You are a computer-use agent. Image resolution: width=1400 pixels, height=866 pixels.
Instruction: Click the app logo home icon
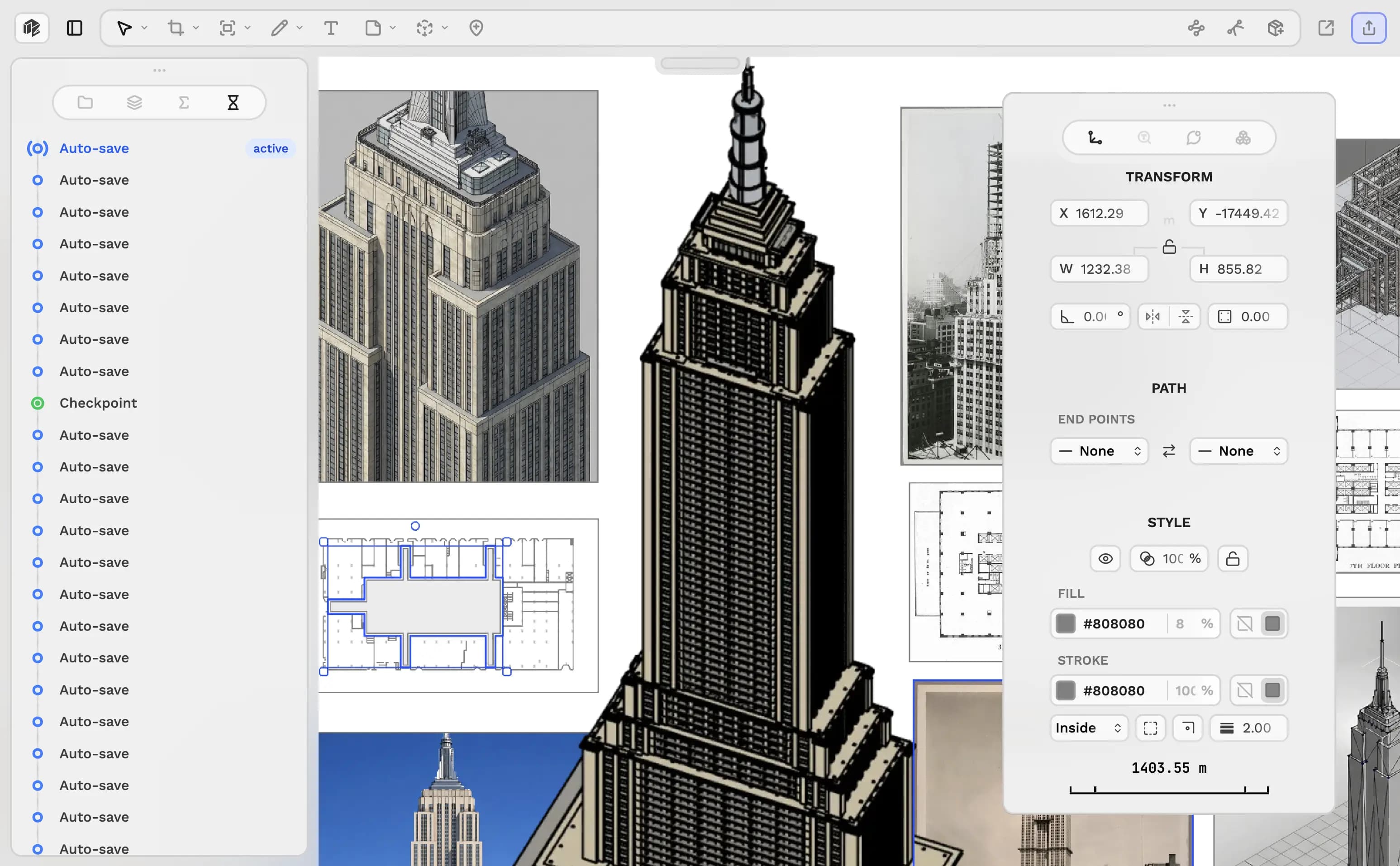32,28
